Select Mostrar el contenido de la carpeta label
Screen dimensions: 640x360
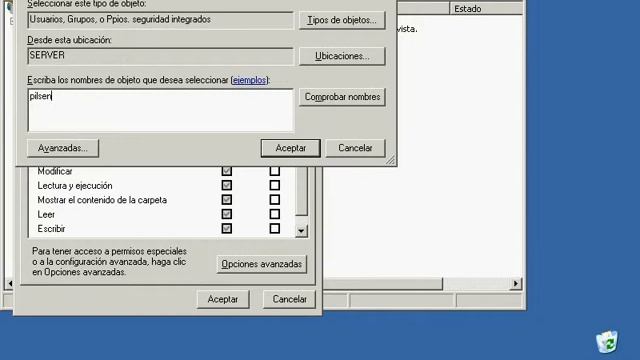click(x=102, y=200)
